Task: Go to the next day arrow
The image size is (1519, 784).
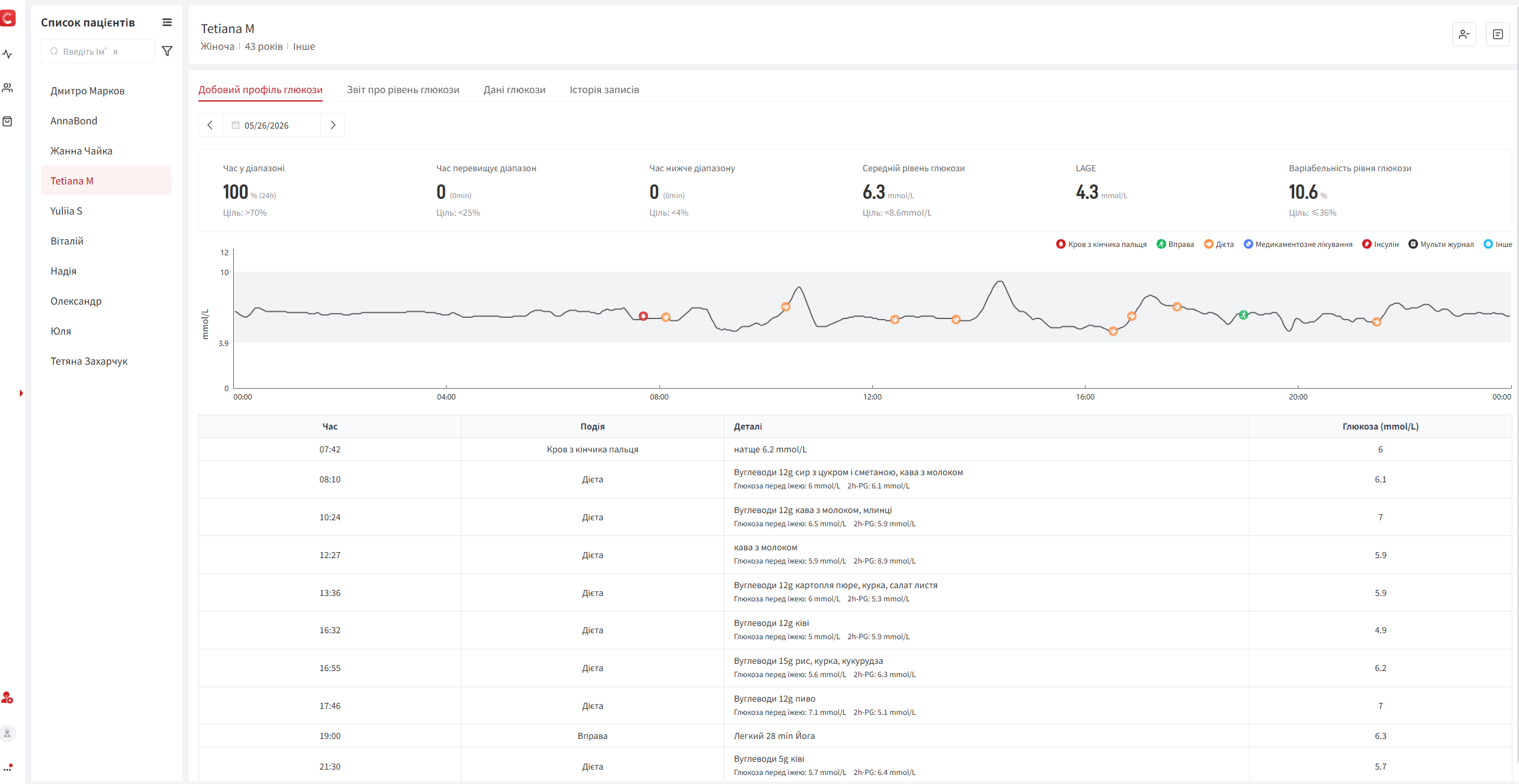Action: pyautogui.click(x=332, y=125)
